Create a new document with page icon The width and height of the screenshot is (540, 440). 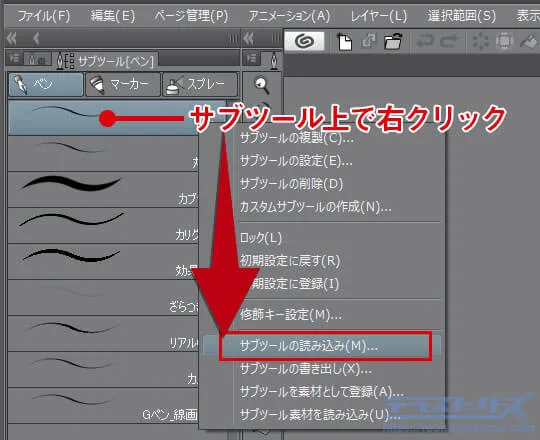(344, 42)
